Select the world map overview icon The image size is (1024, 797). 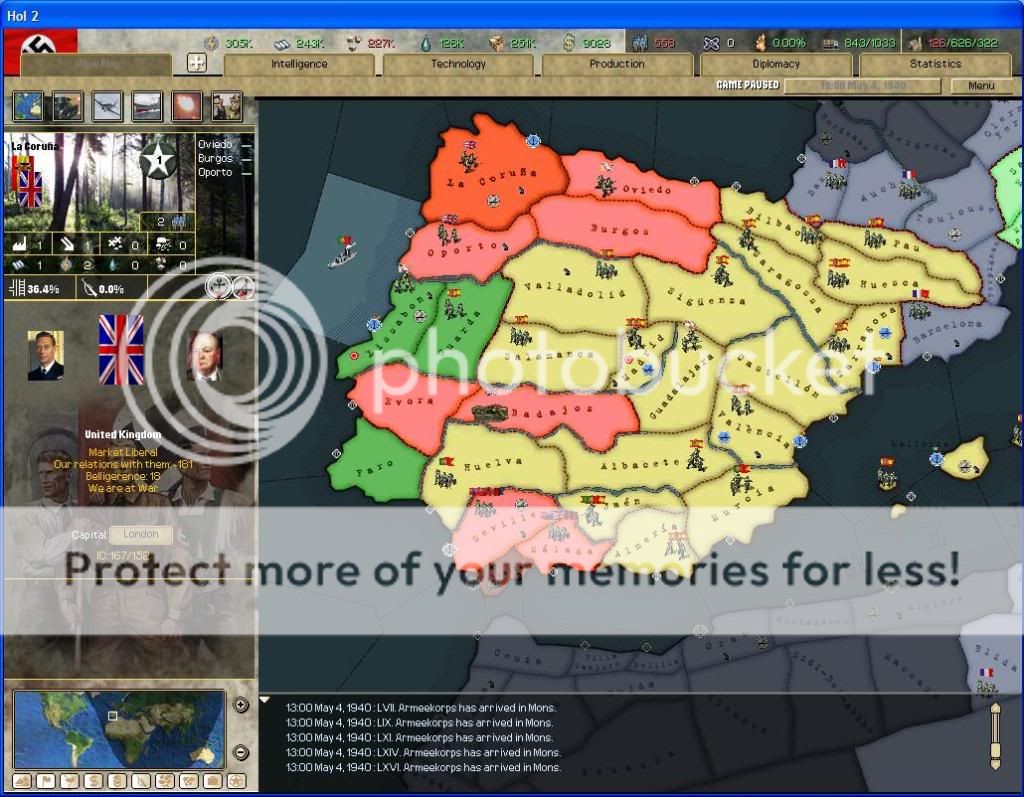pos(28,106)
